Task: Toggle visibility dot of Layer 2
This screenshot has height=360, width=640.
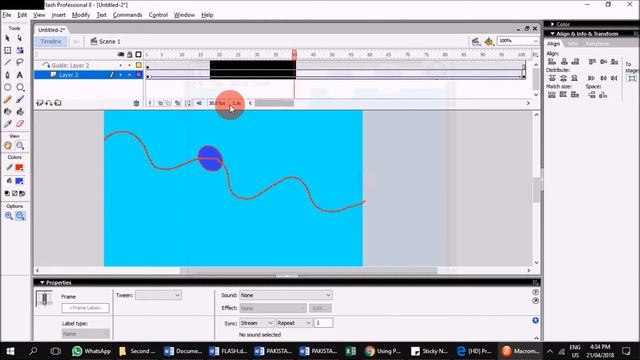Action: (x=120, y=75)
